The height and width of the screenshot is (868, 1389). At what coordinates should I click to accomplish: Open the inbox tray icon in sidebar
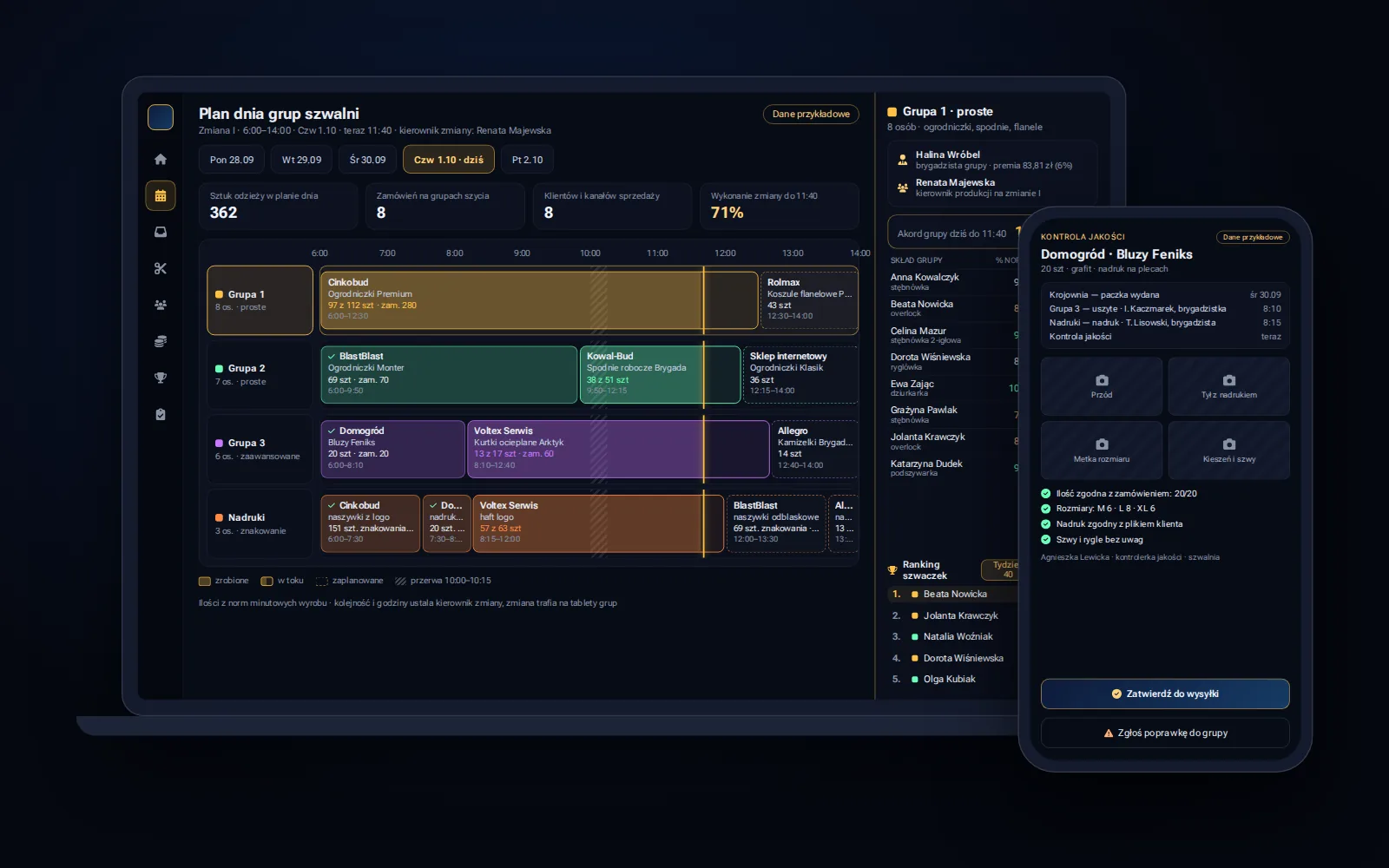pyautogui.click(x=161, y=232)
